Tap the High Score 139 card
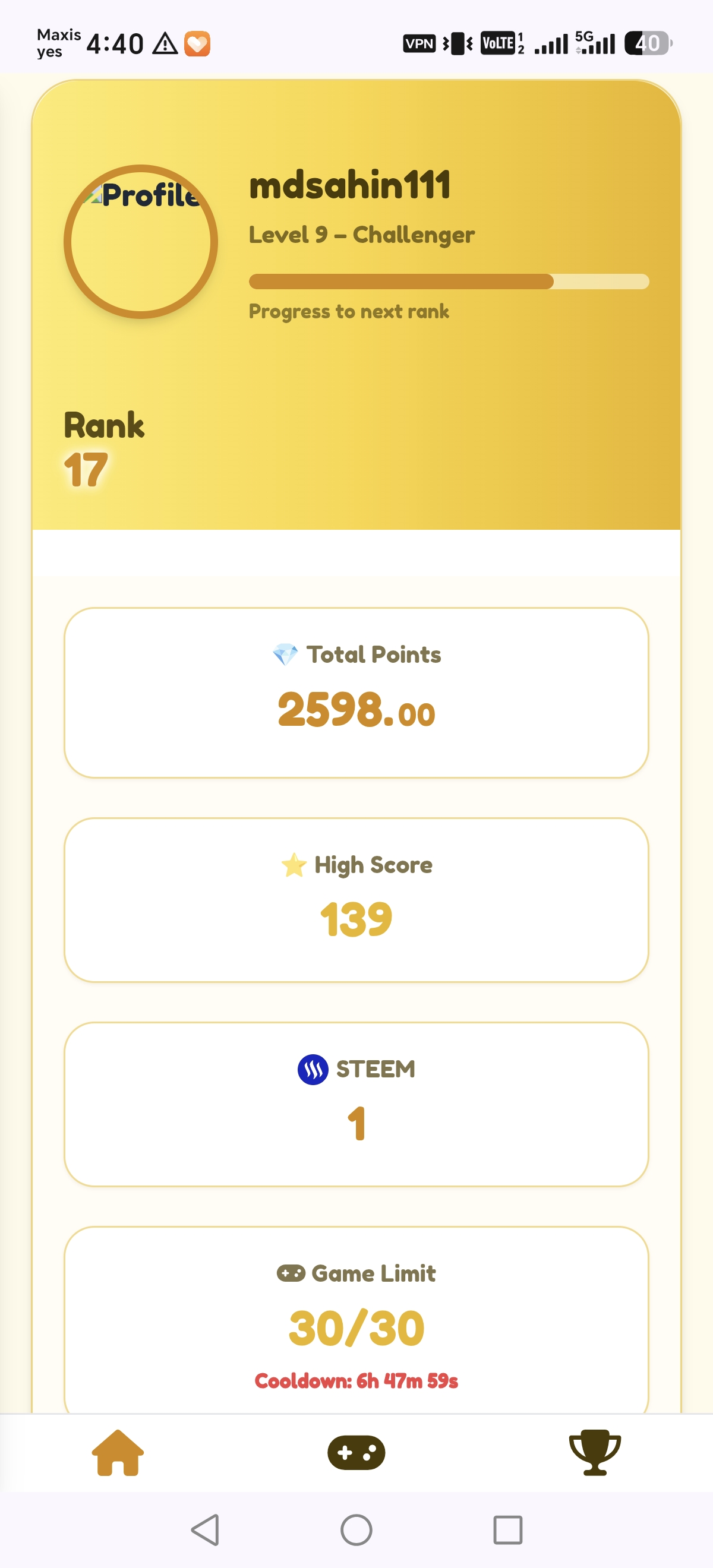The image size is (713, 1568). [x=356, y=900]
